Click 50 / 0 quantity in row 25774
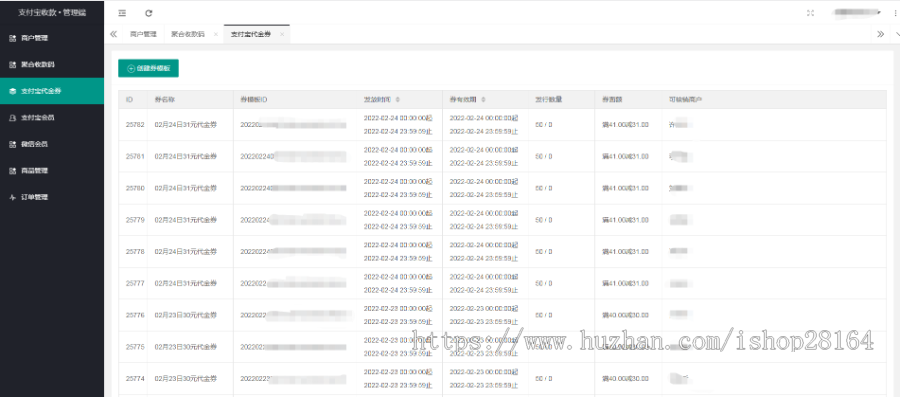 pyautogui.click(x=544, y=379)
